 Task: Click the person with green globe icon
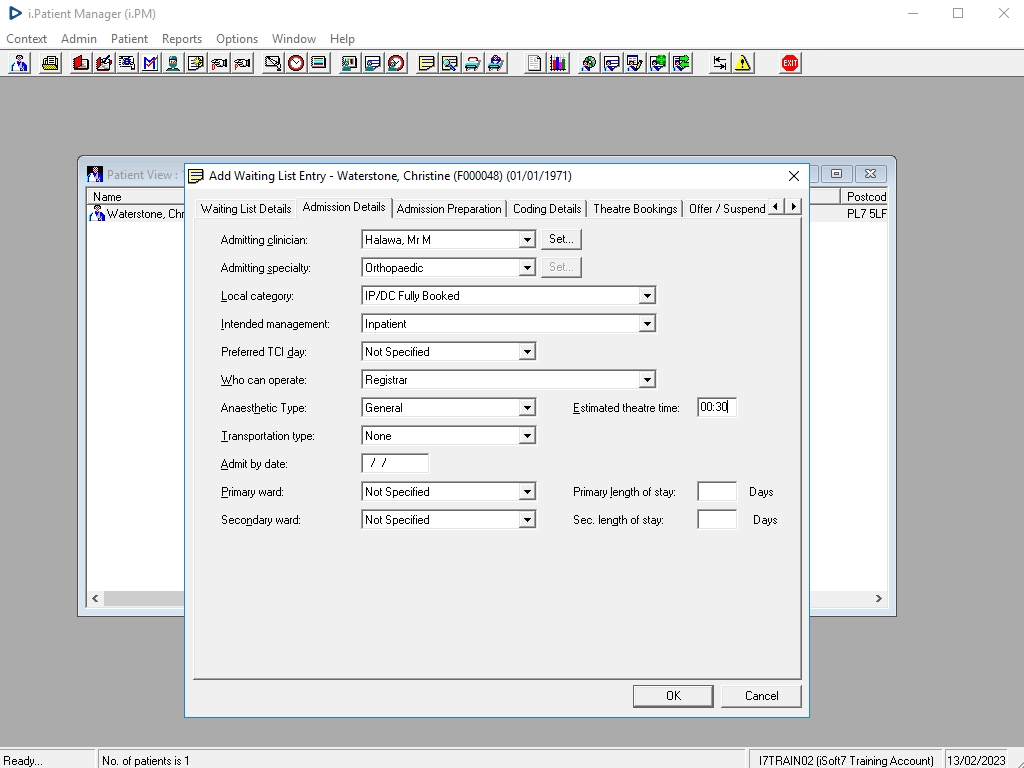(658, 63)
